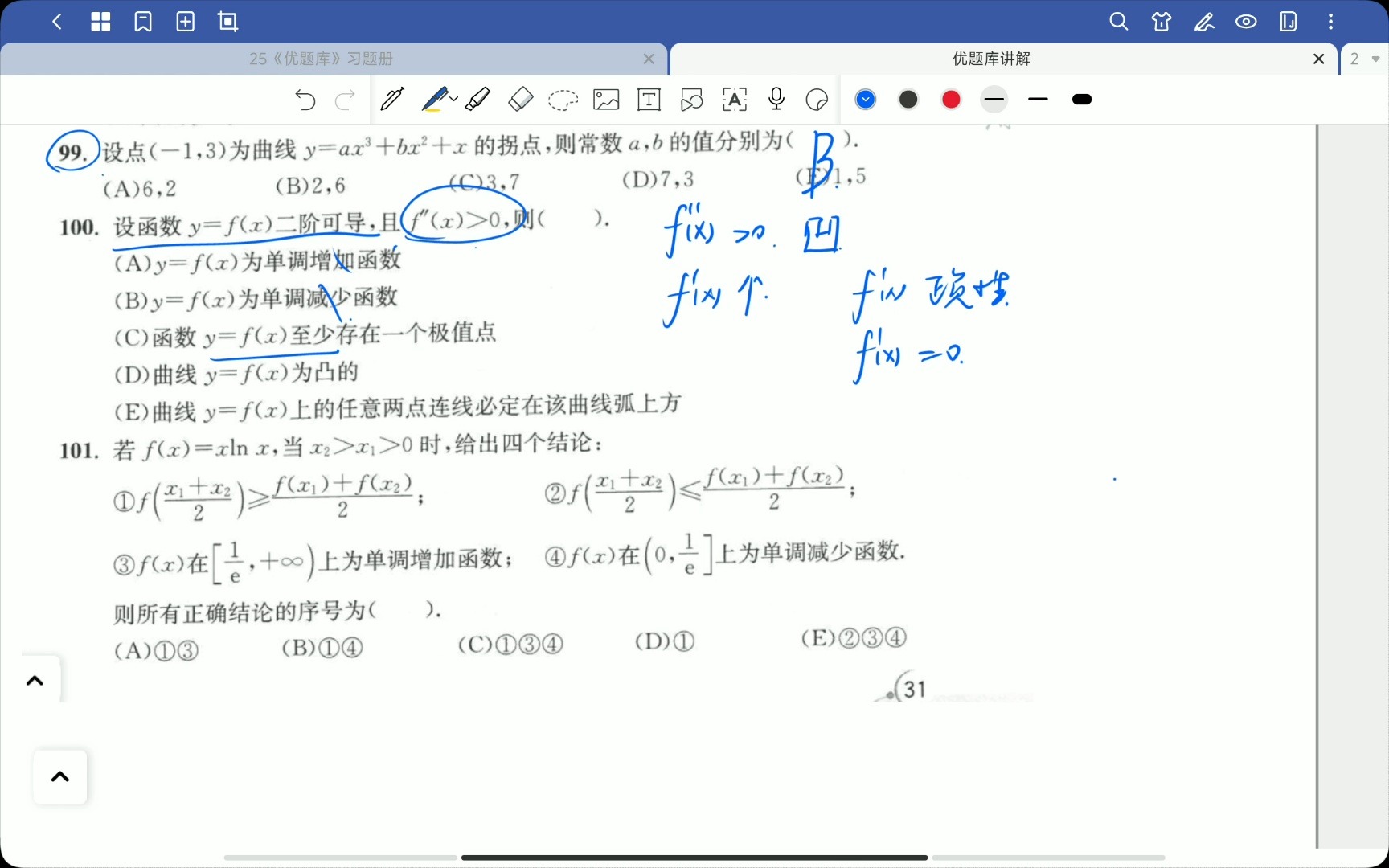Close the 优题库讲解 tab
1389x868 pixels.
pyautogui.click(x=1318, y=59)
